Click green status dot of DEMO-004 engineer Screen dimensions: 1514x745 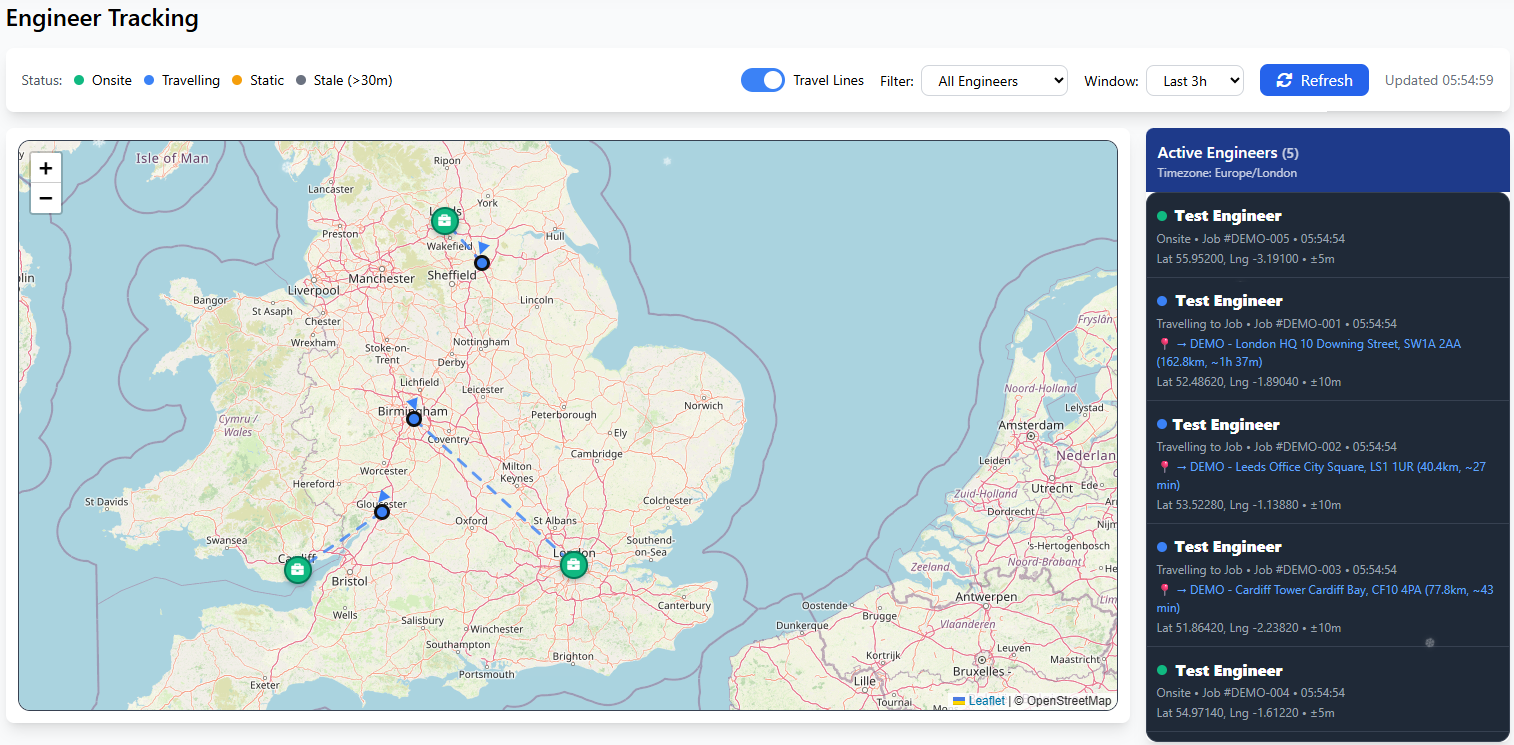(x=1162, y=671)
